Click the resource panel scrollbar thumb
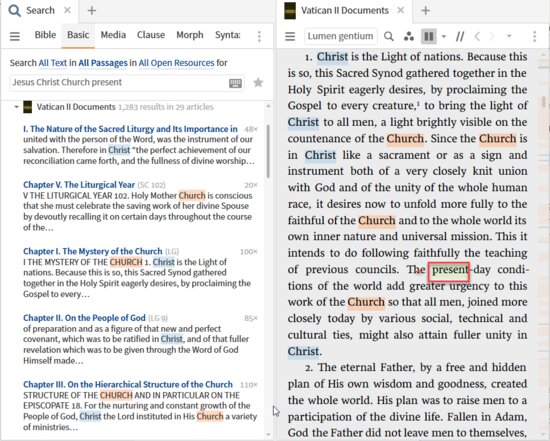Screen dimensions: 550x441 (544, 102)
